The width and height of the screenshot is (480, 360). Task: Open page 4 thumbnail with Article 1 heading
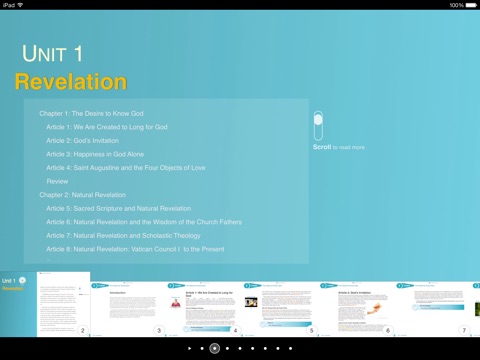pyautogui.click(x=204, y=309)
